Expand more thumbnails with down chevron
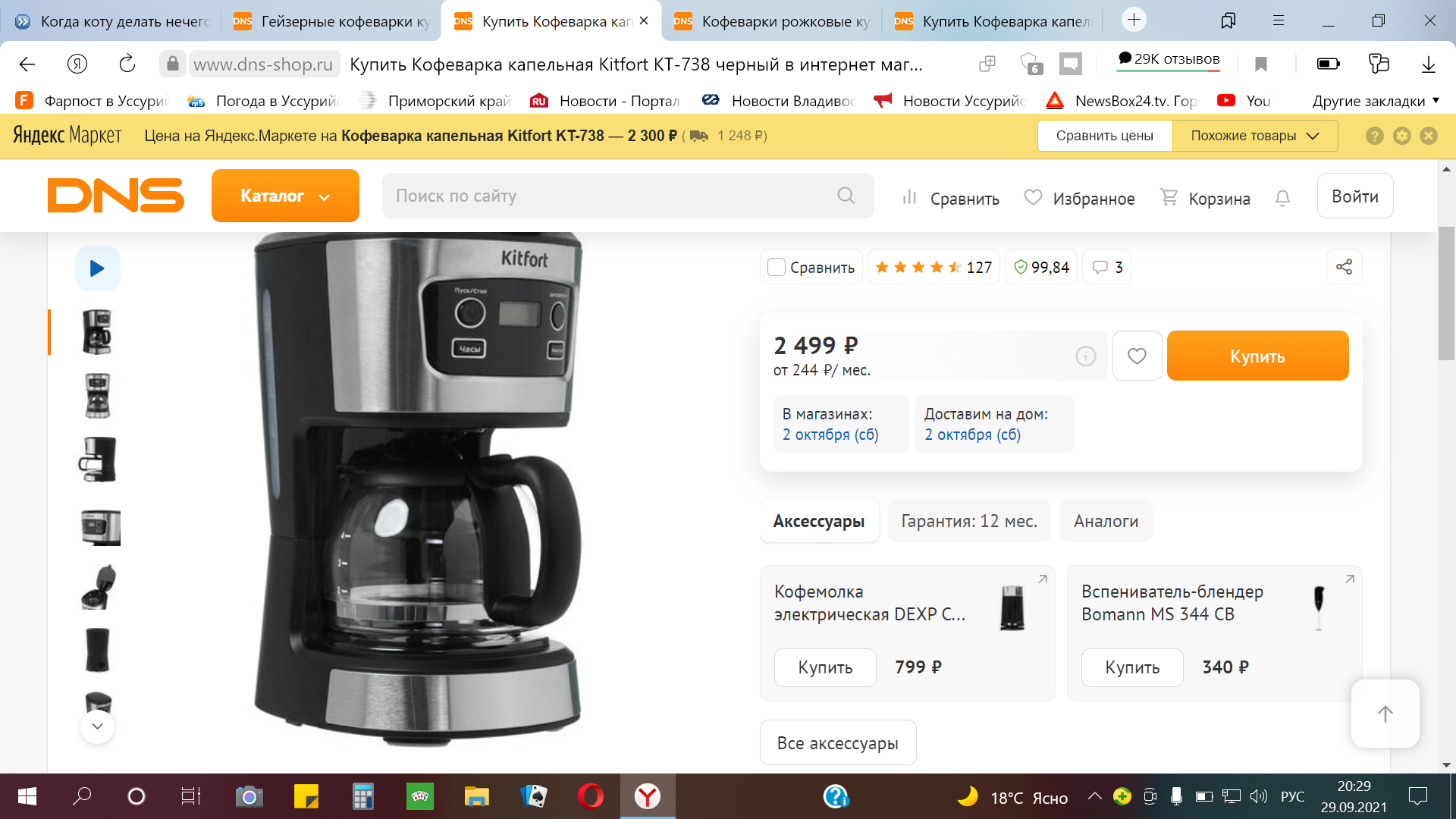This screenshot has height=819, width=1456. click(x=97, y=726)
